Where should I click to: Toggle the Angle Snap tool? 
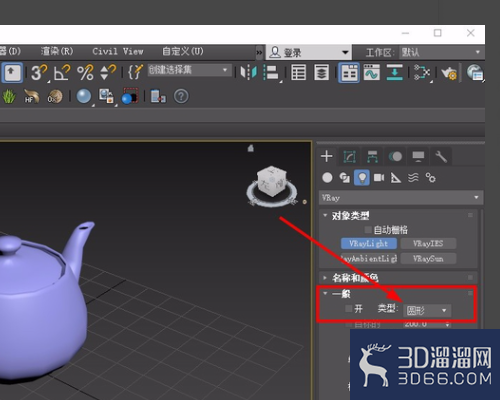click(62, 72)
